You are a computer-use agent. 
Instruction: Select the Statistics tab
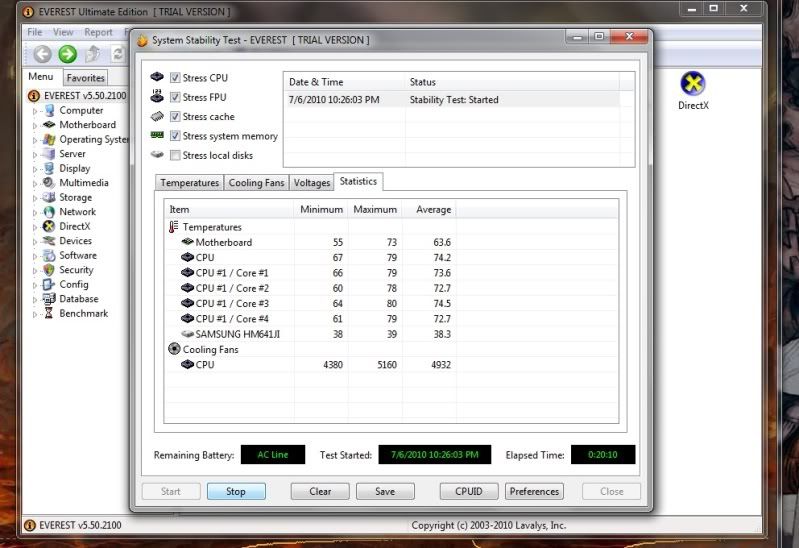(358, 181)
